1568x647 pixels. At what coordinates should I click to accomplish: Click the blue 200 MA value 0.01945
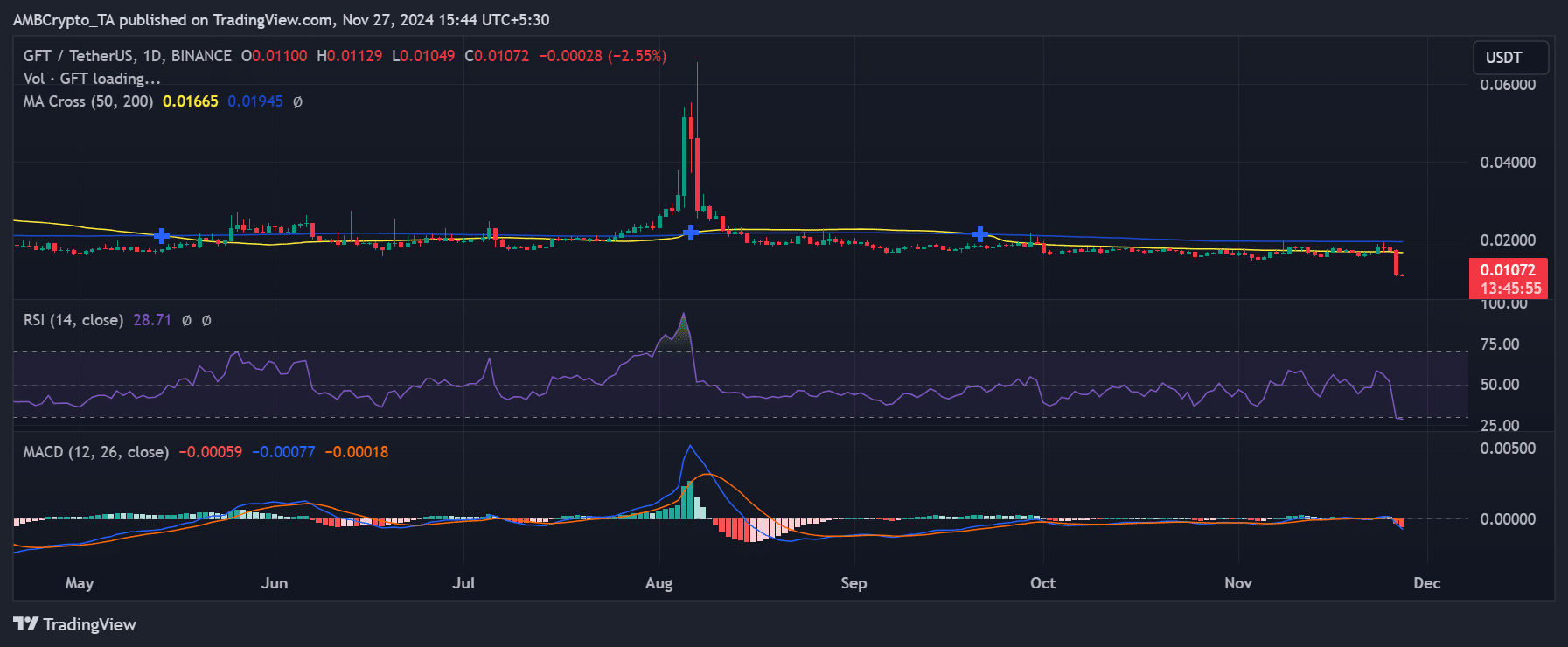255,101
